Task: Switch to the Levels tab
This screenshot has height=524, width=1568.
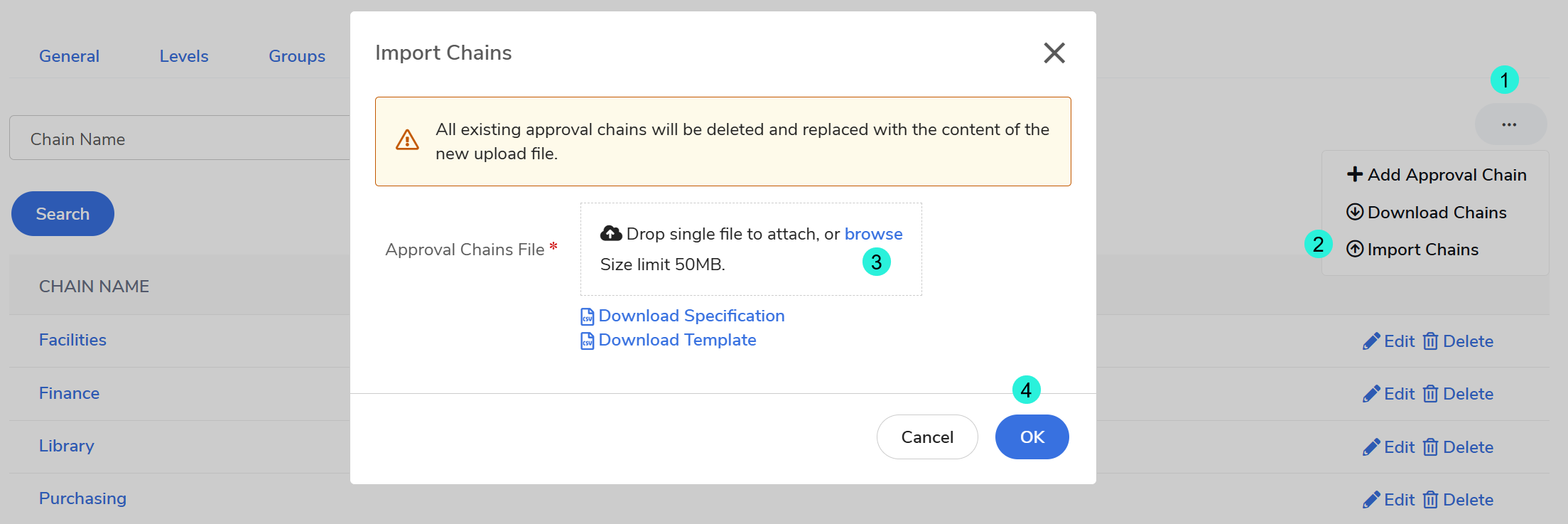Action: [183, 56]
